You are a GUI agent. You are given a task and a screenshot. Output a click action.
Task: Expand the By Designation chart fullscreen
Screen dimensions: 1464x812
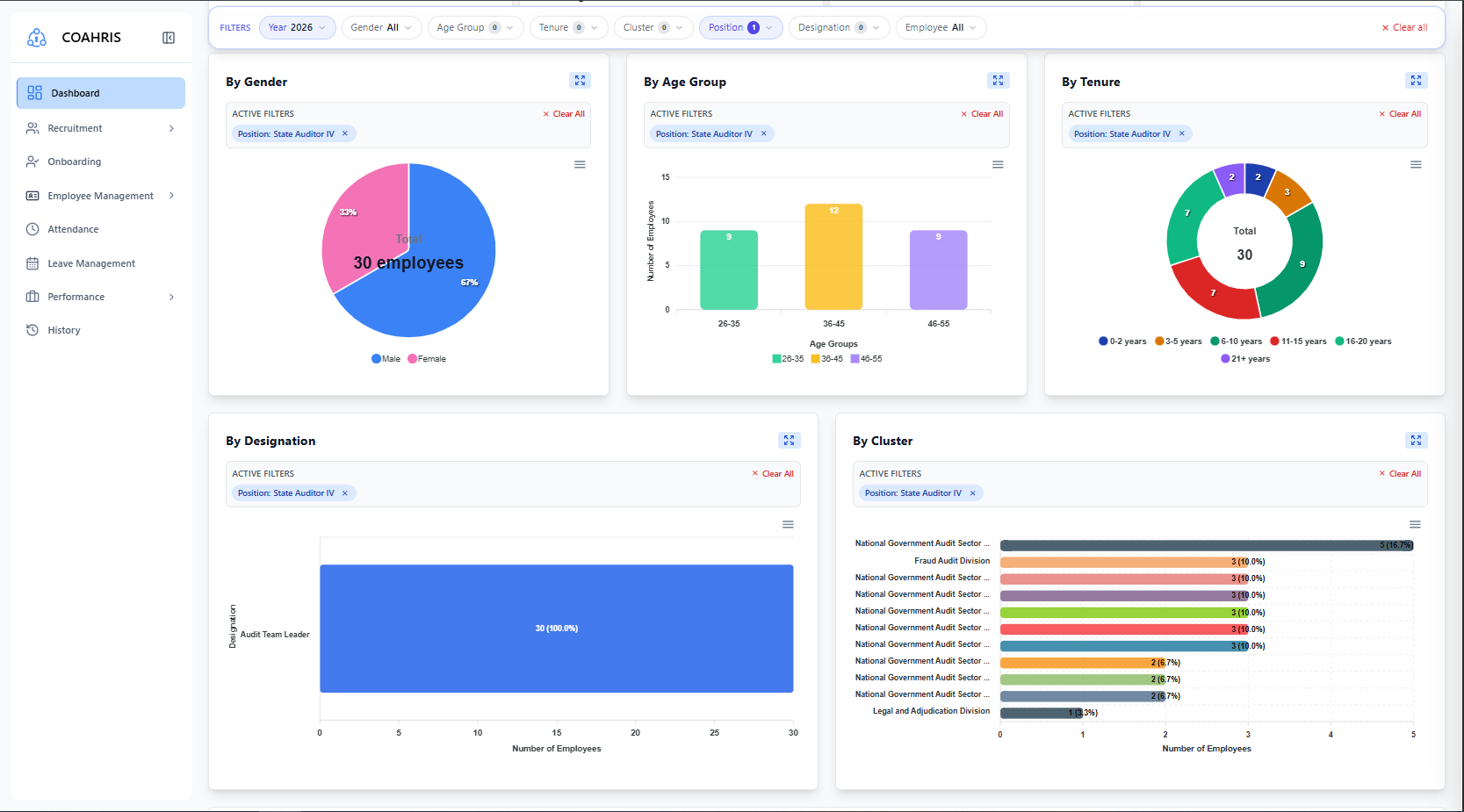click(x=789, y=441)
